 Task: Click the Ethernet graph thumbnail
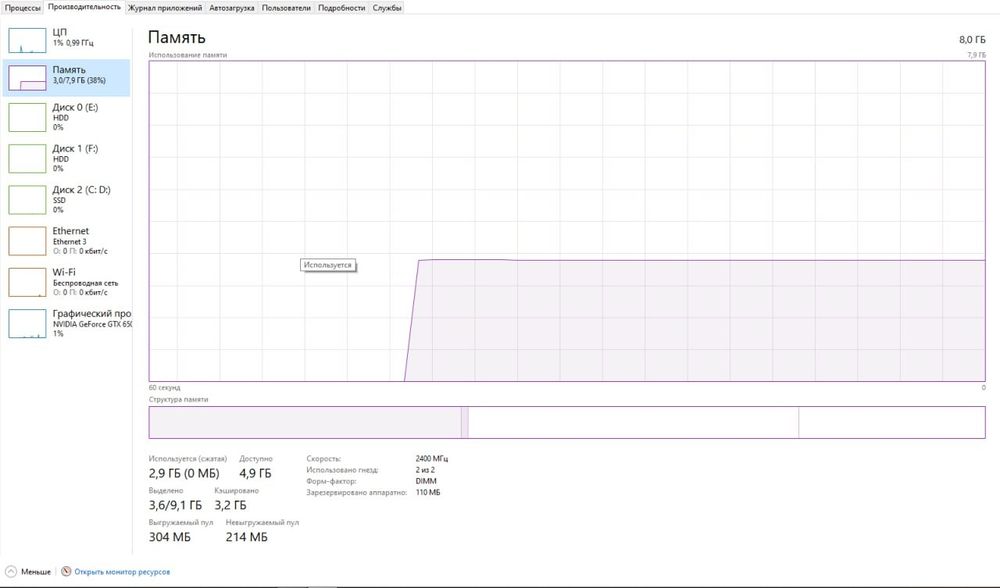click(x=27, y=240)
